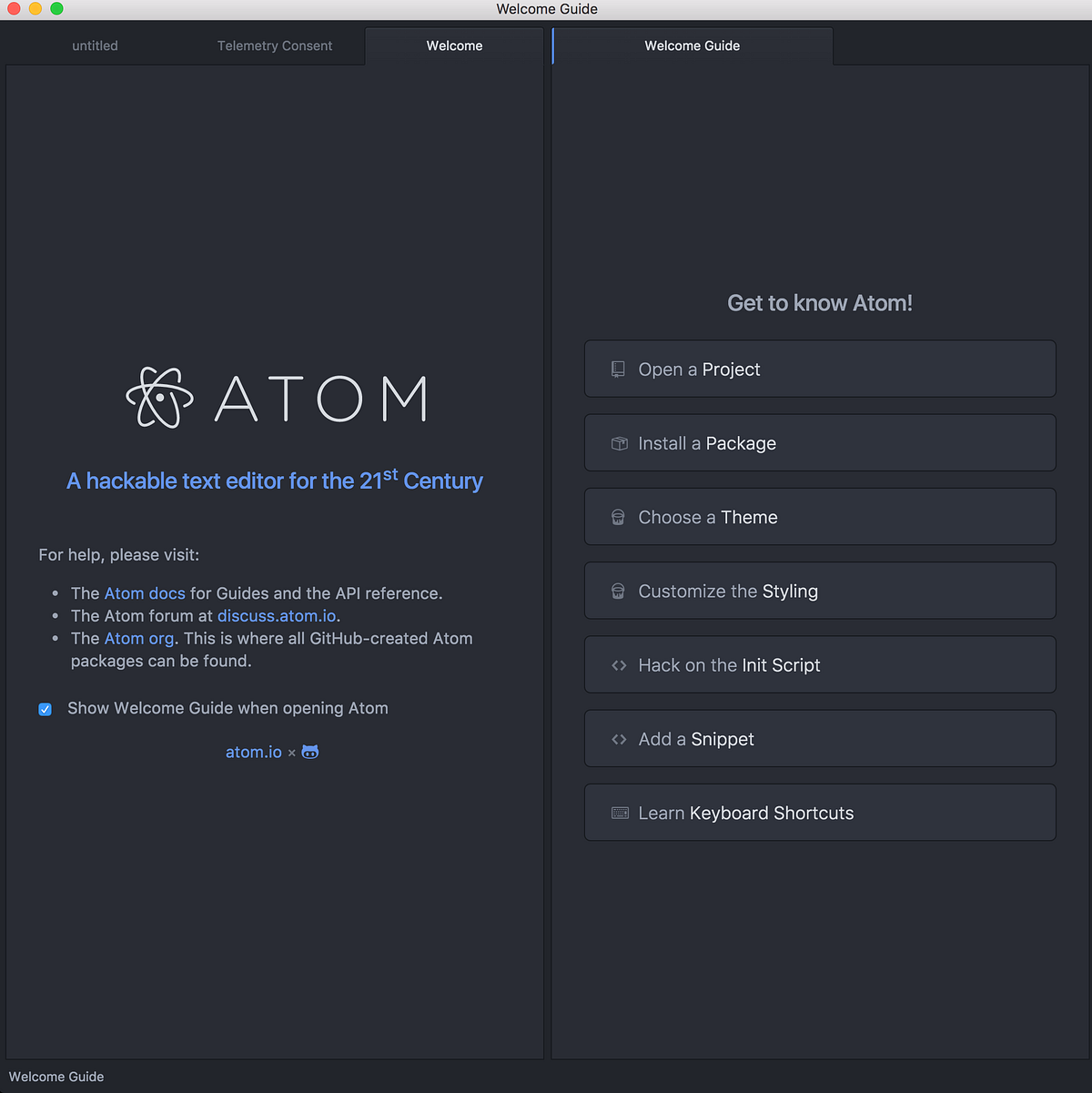The height and width of the screenshot is (1093, 1092).
Task: Click the green fullscreen window button
Action: (56, 8)
